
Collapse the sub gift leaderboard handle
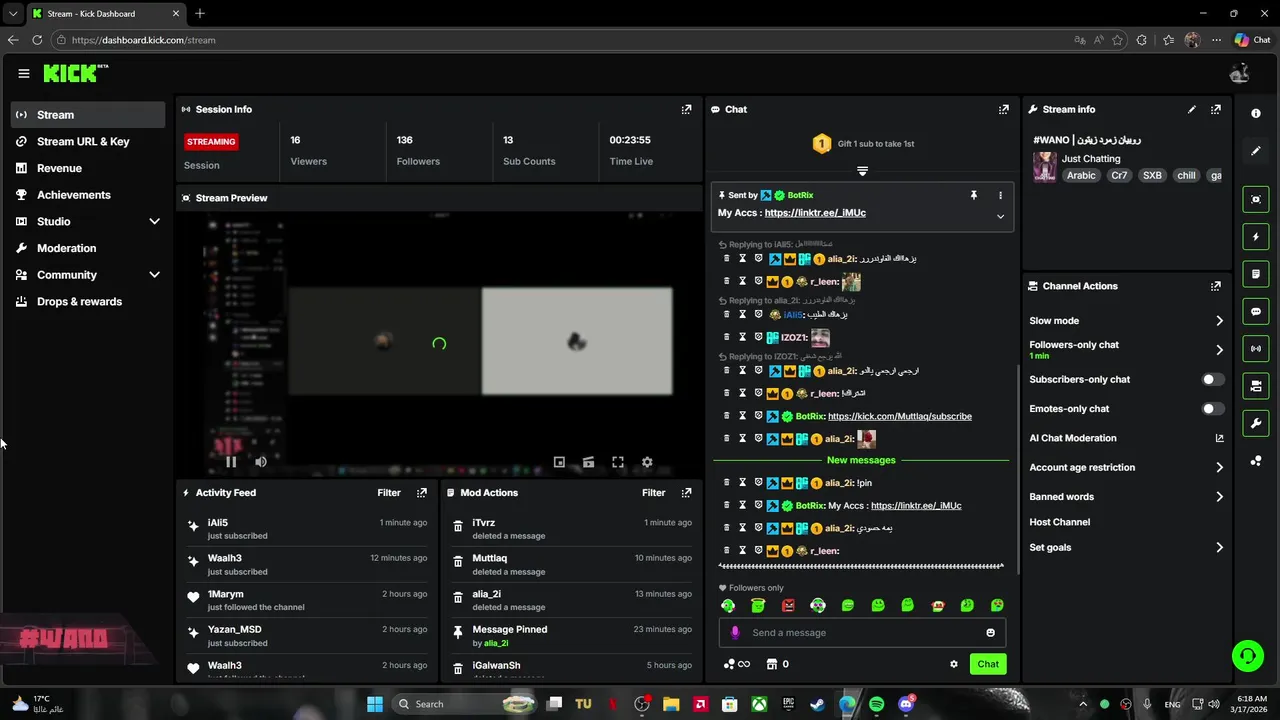click(862, 171)
